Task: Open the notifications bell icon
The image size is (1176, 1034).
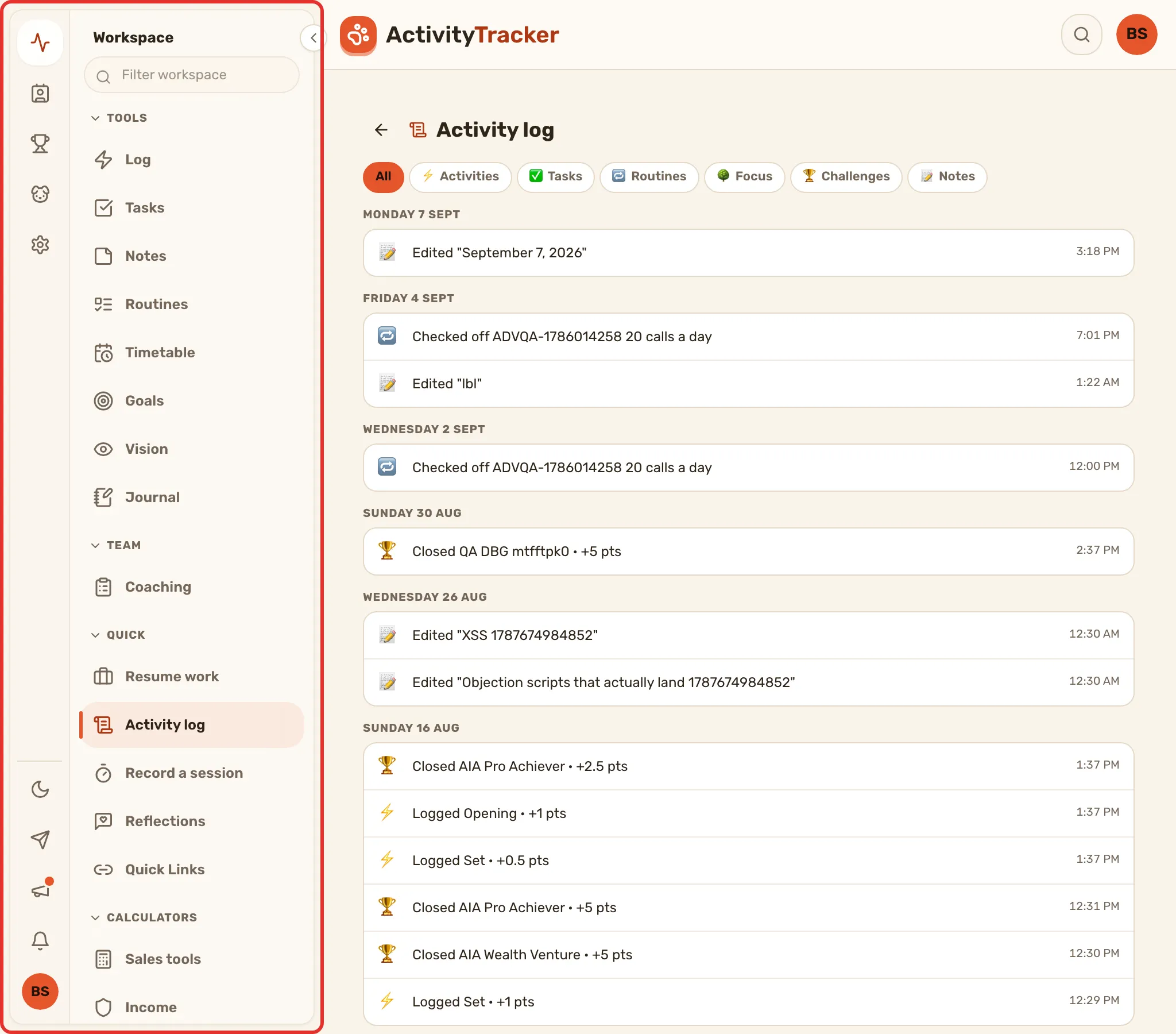Action: [x=40, y=941]
